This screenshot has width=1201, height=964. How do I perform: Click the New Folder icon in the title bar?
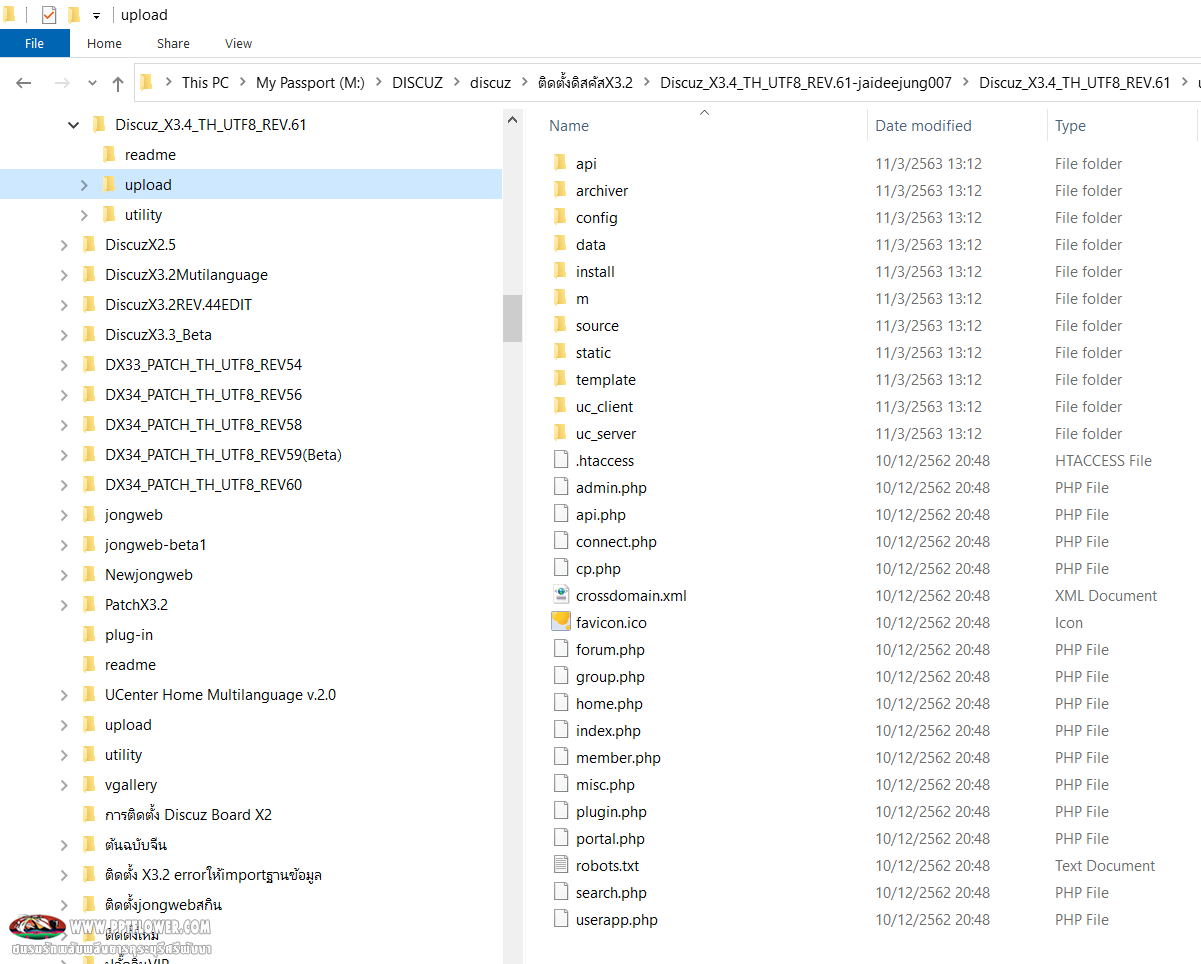74,15
